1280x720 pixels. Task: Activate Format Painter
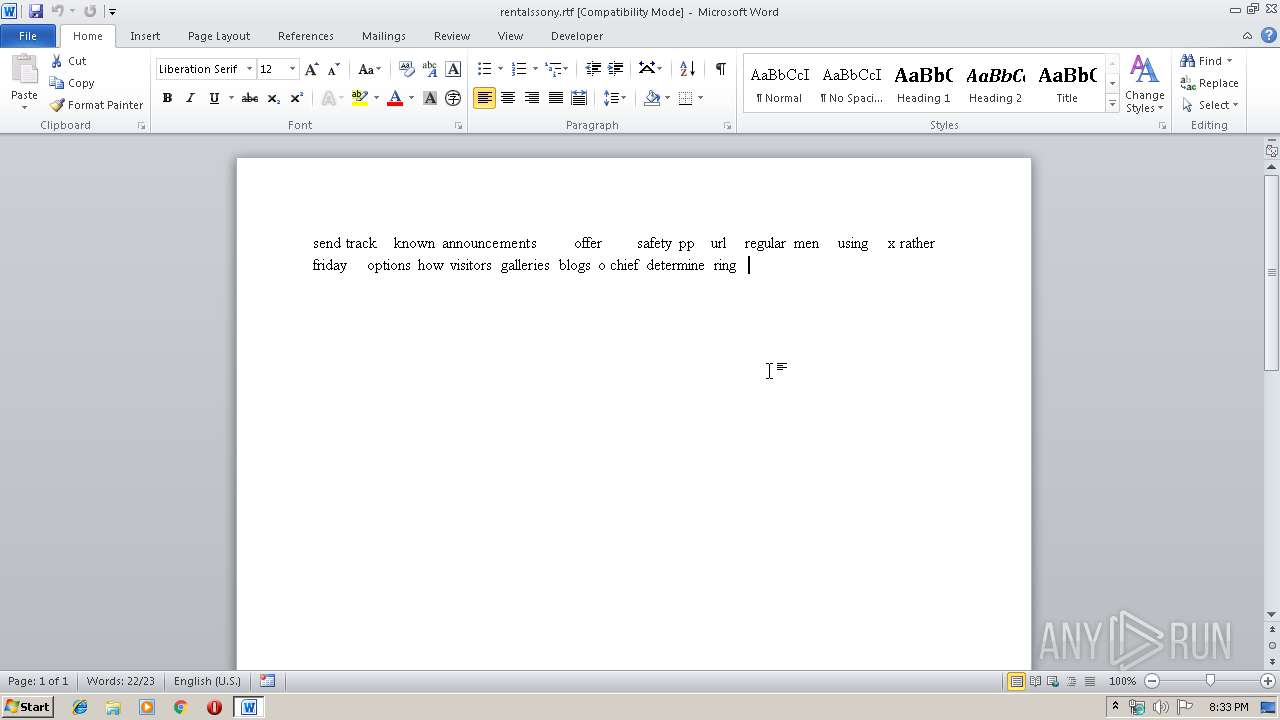click(x=97, y=105)
